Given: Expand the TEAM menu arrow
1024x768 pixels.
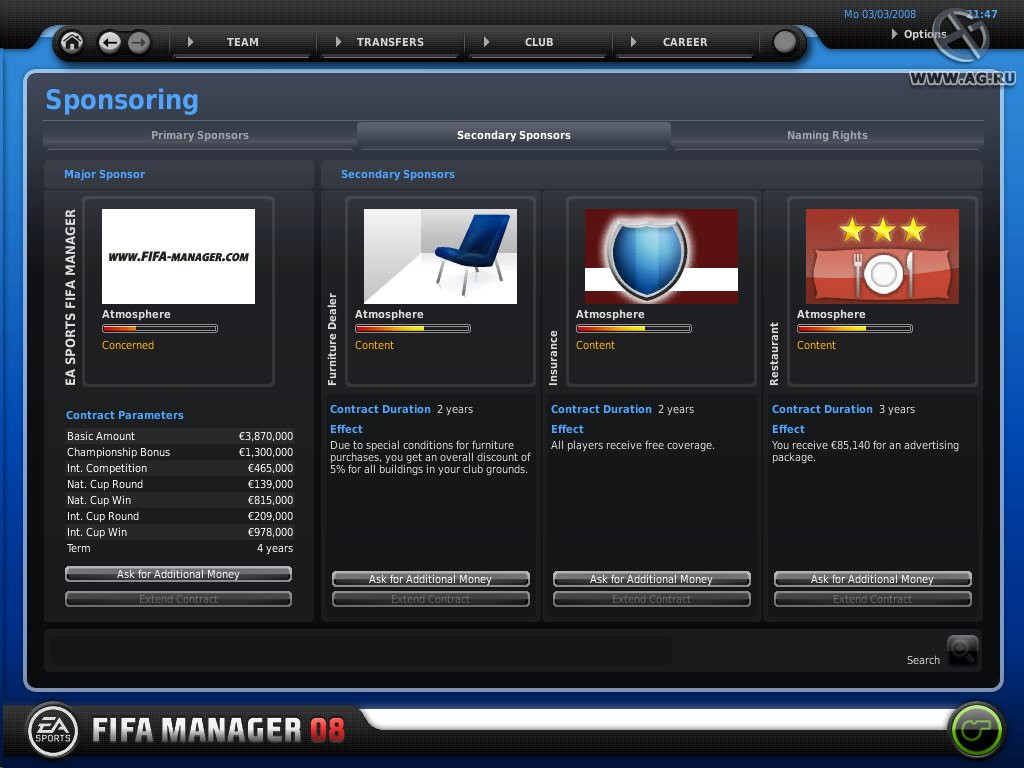Looking at the screenshot, I should [190, 42].
